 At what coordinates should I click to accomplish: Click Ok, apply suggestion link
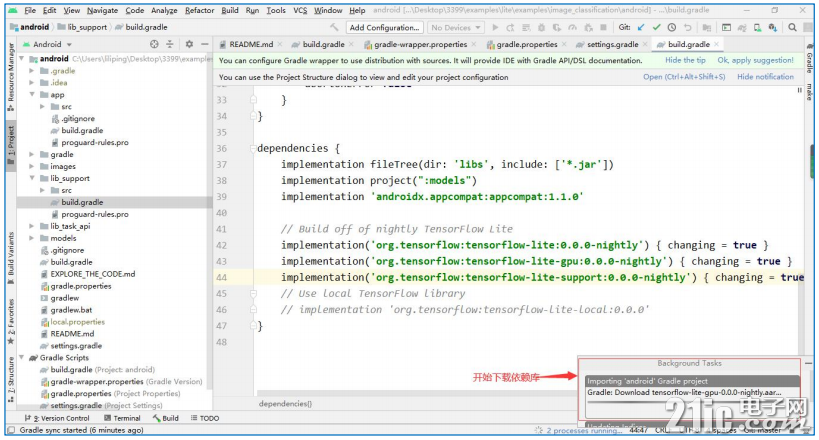[x=755, y=60]
